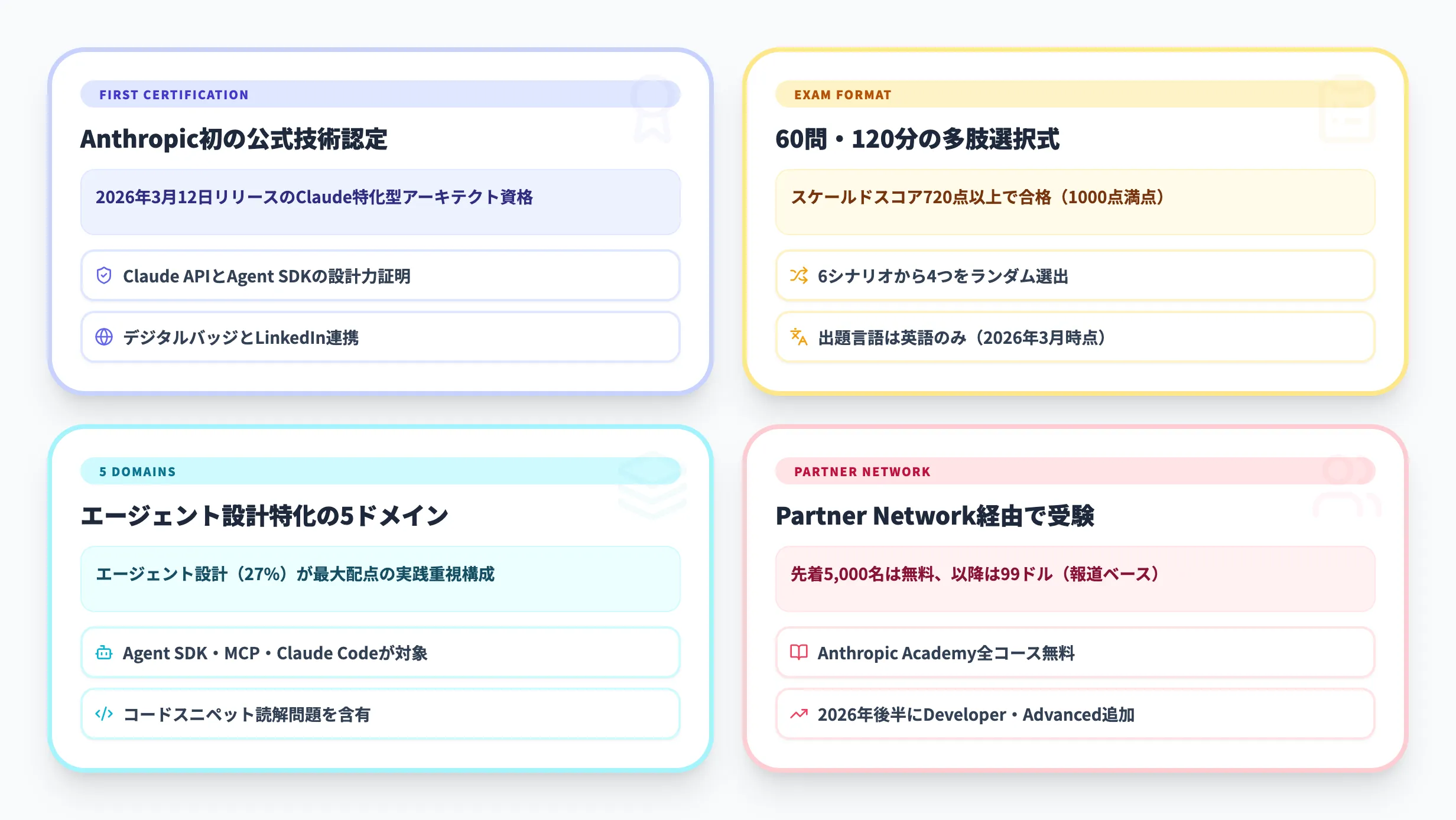Select the FIRST CERTIFICATION label pill

point(381,95)
